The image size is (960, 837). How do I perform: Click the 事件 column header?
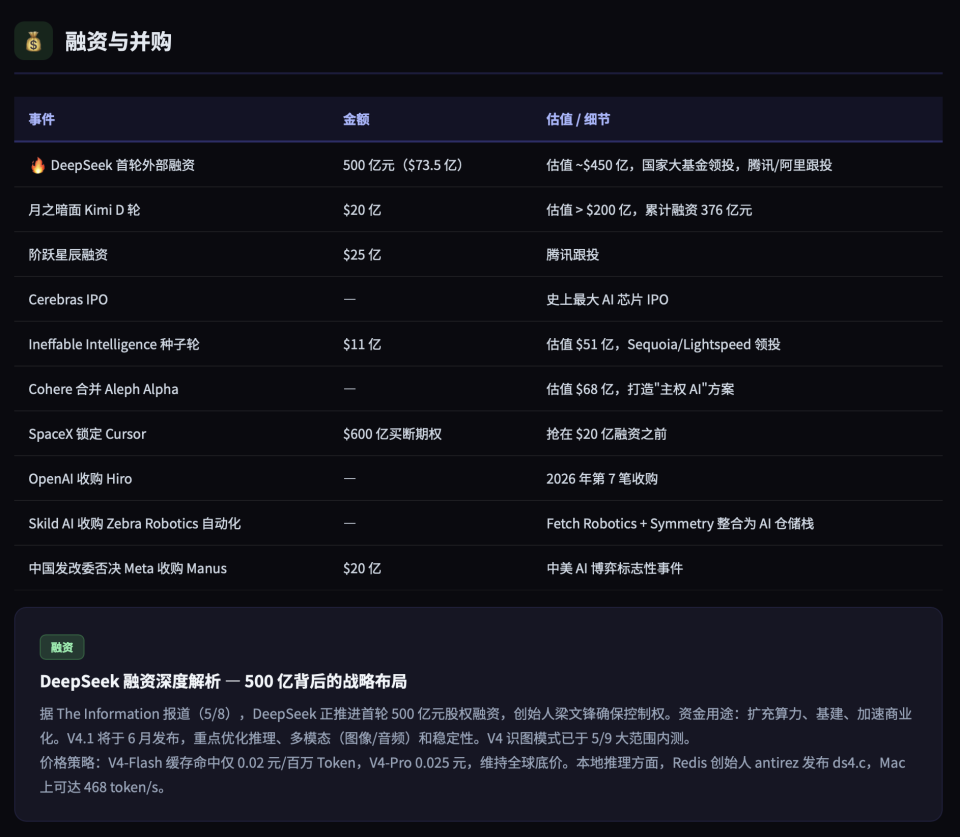42,119
